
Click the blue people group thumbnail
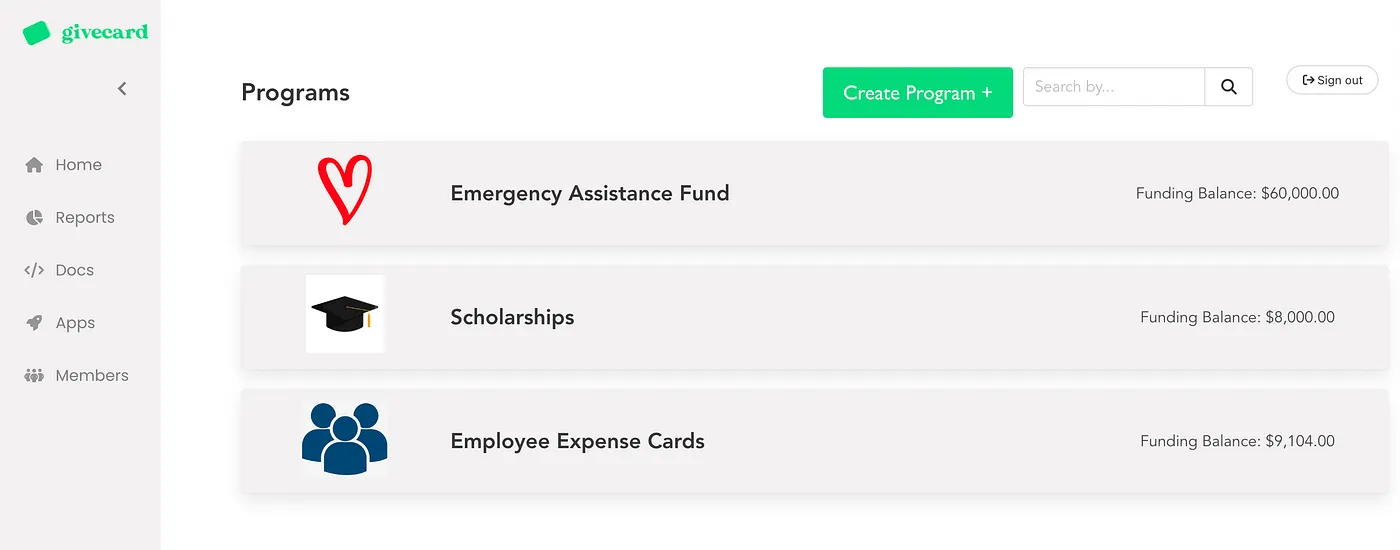(x=345, y=438)
